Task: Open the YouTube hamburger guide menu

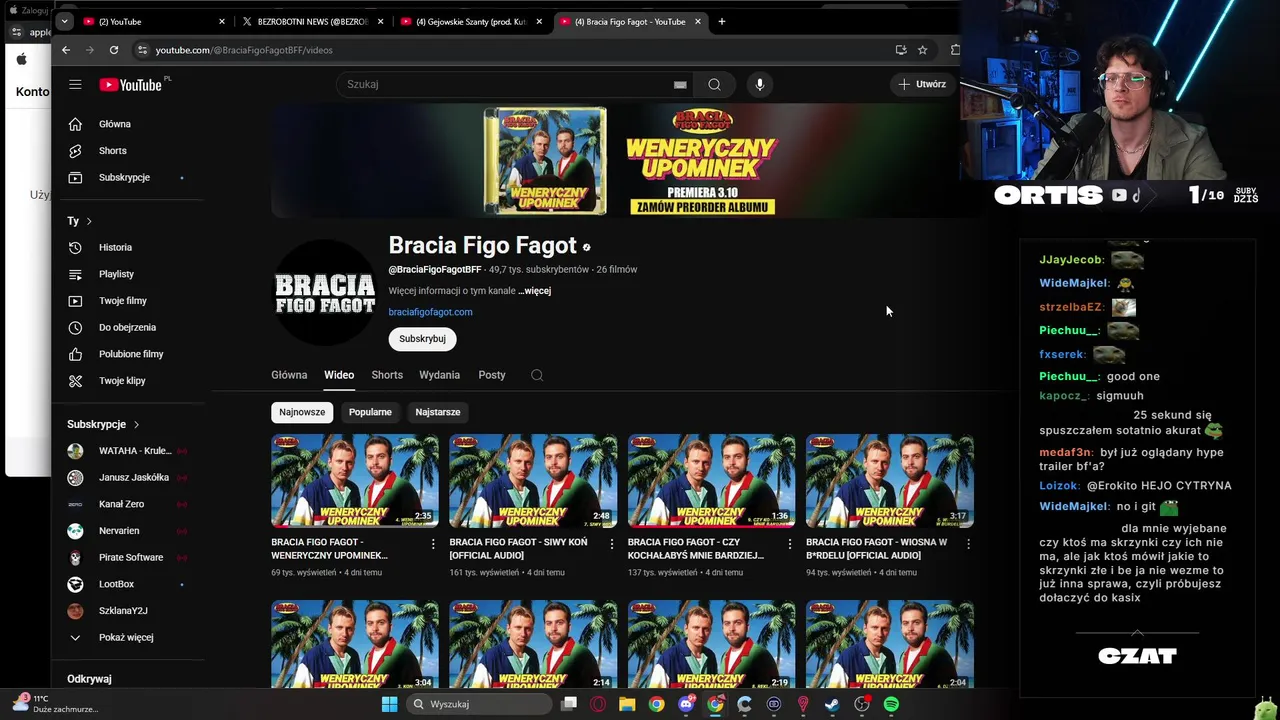Action: pyautogui.click(x=75, y=85)
